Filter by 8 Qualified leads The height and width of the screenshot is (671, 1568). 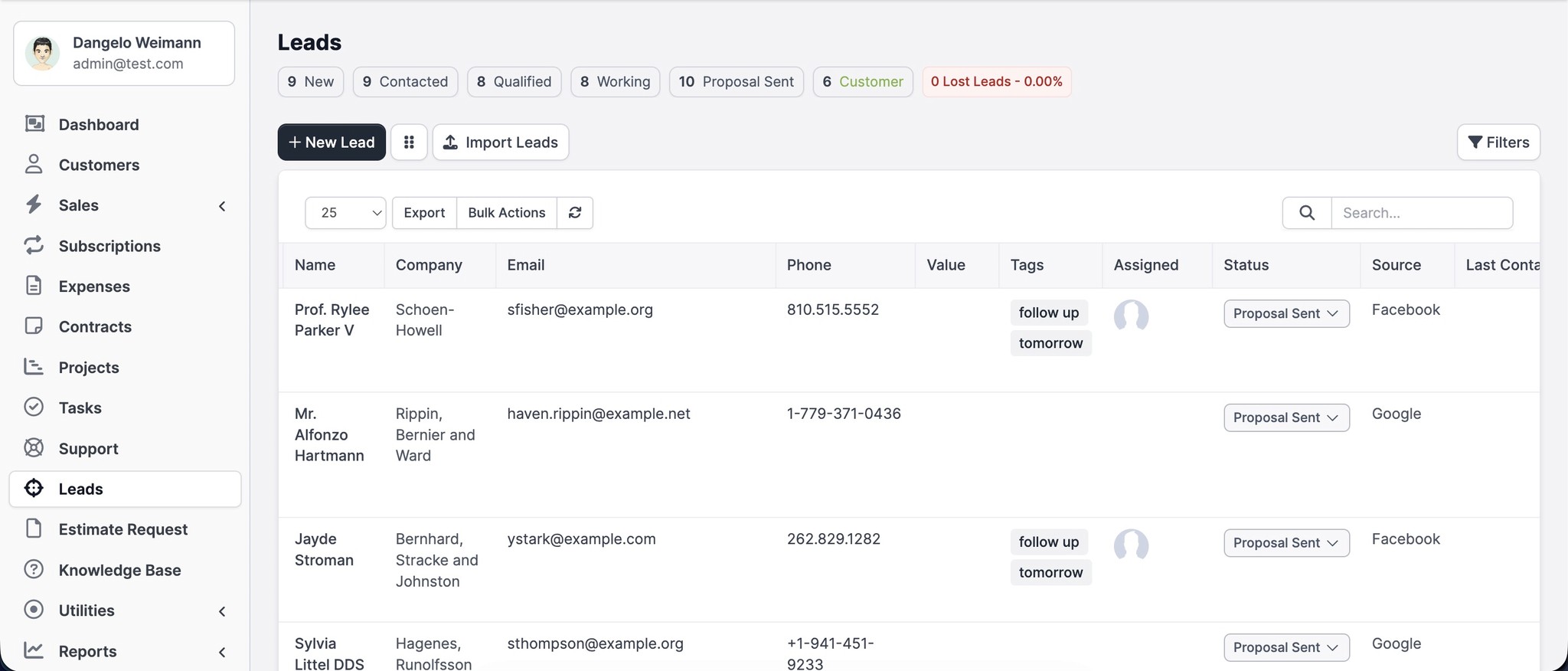coord(514,82)
